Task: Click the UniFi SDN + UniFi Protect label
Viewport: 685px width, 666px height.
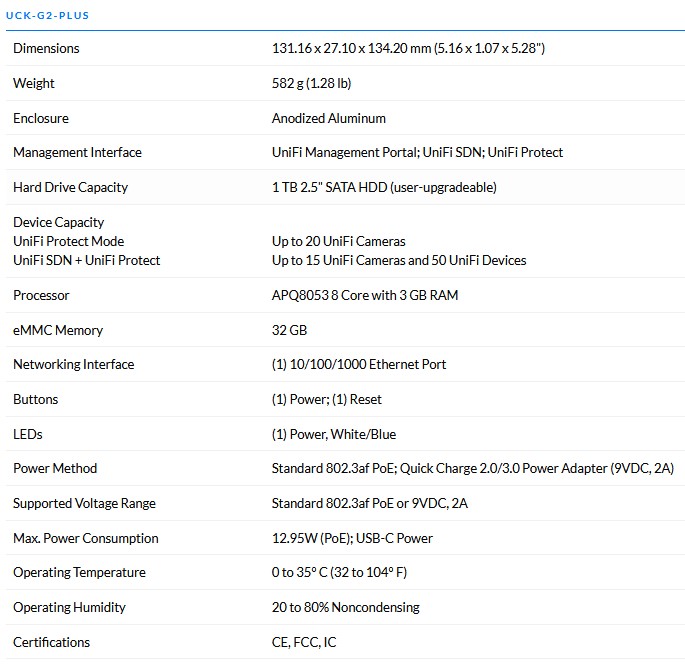Action: 86,261
